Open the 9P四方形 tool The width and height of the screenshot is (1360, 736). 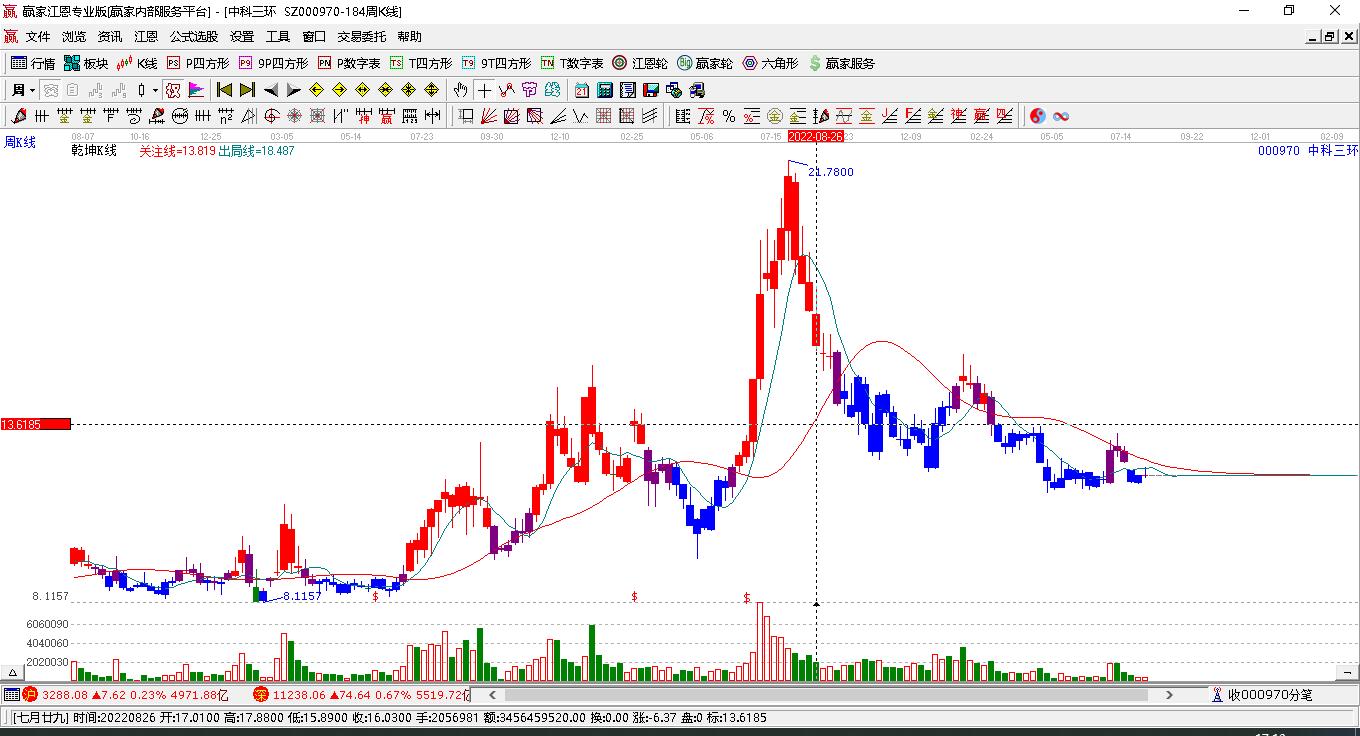pos(273,63)
